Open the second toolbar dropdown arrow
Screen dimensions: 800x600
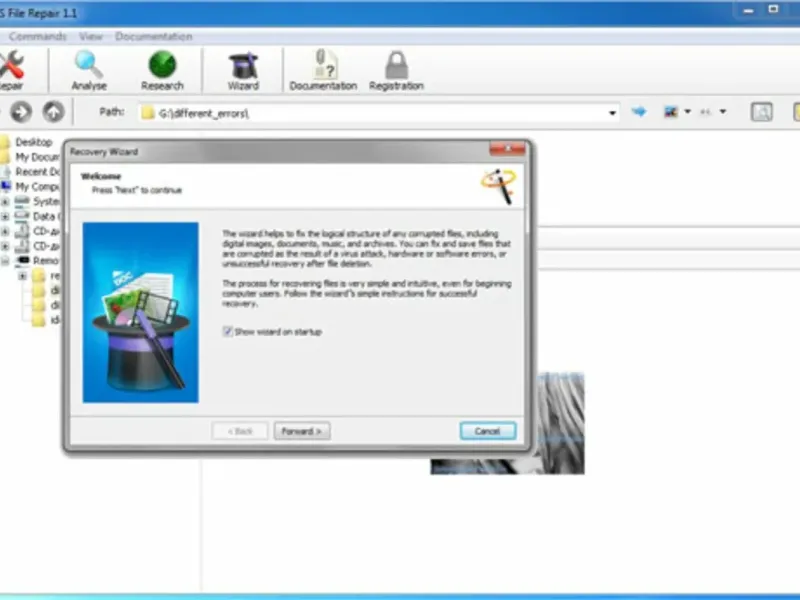(722, 111)
